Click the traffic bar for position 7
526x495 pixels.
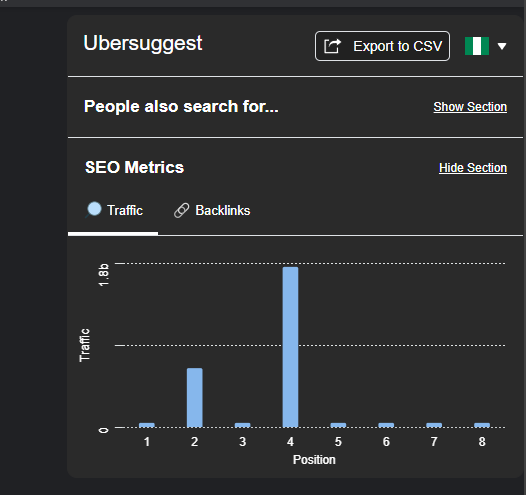pos(434,425)
